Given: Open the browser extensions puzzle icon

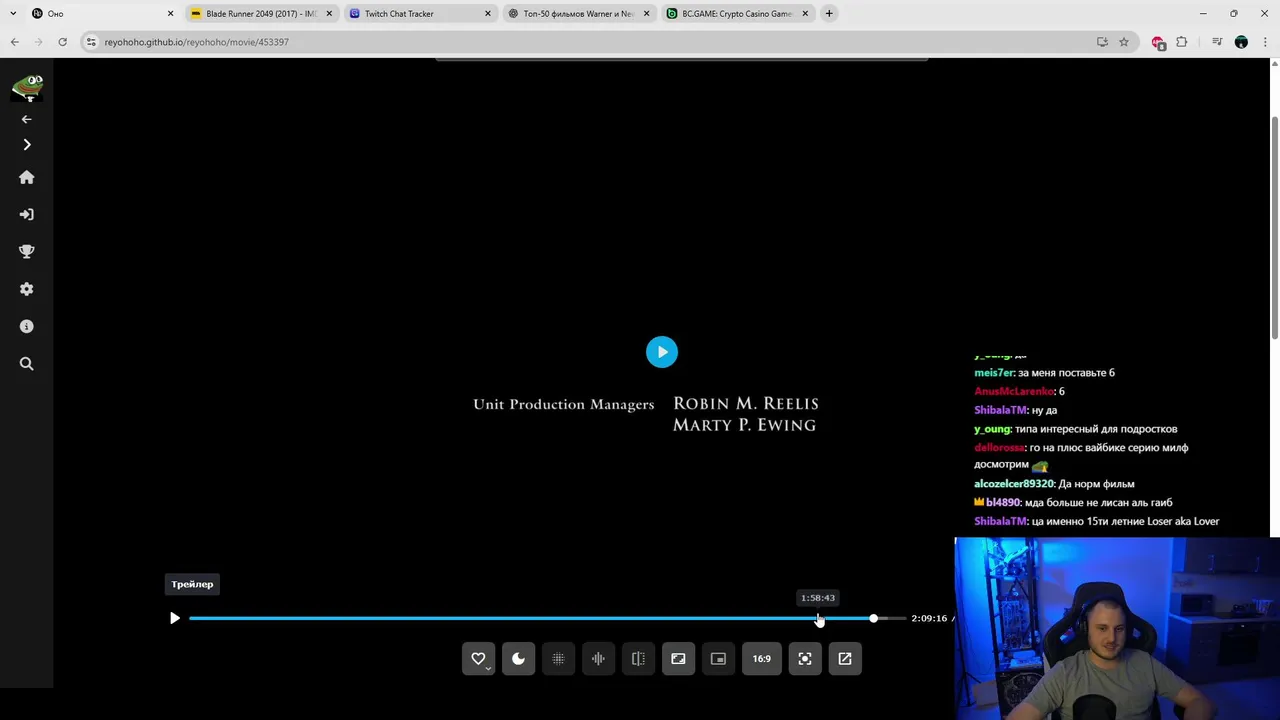Looking at the screenshot, I should point(1182,42).
